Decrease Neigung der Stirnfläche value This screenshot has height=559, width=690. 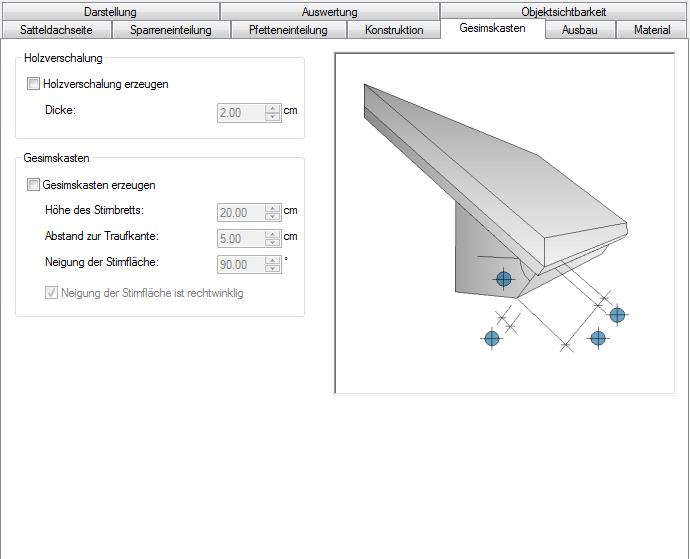tap(273, 269)
